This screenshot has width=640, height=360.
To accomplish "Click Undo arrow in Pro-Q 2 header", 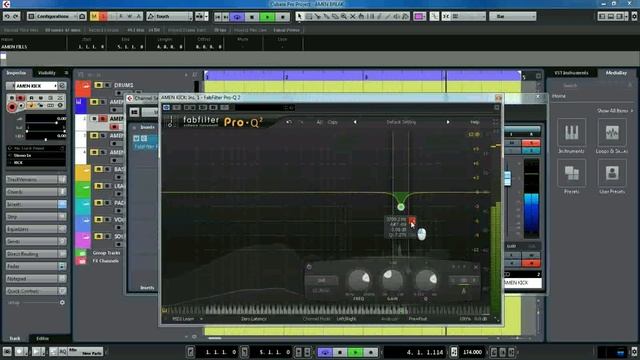I will click(289, 122).
